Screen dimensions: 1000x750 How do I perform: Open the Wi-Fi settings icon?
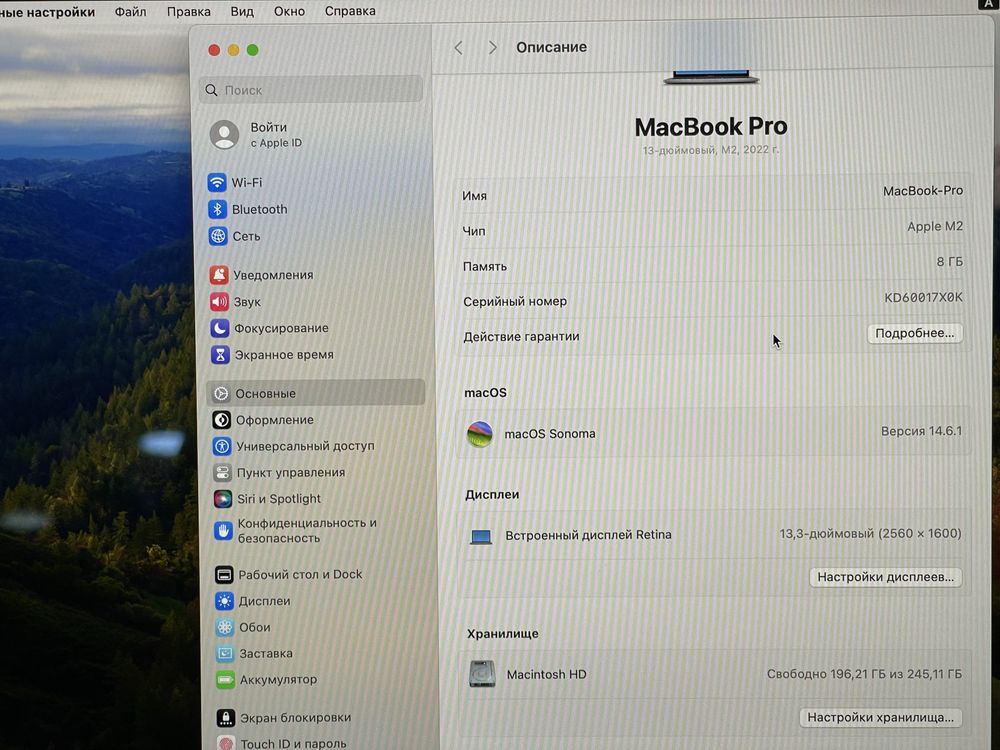217,182
